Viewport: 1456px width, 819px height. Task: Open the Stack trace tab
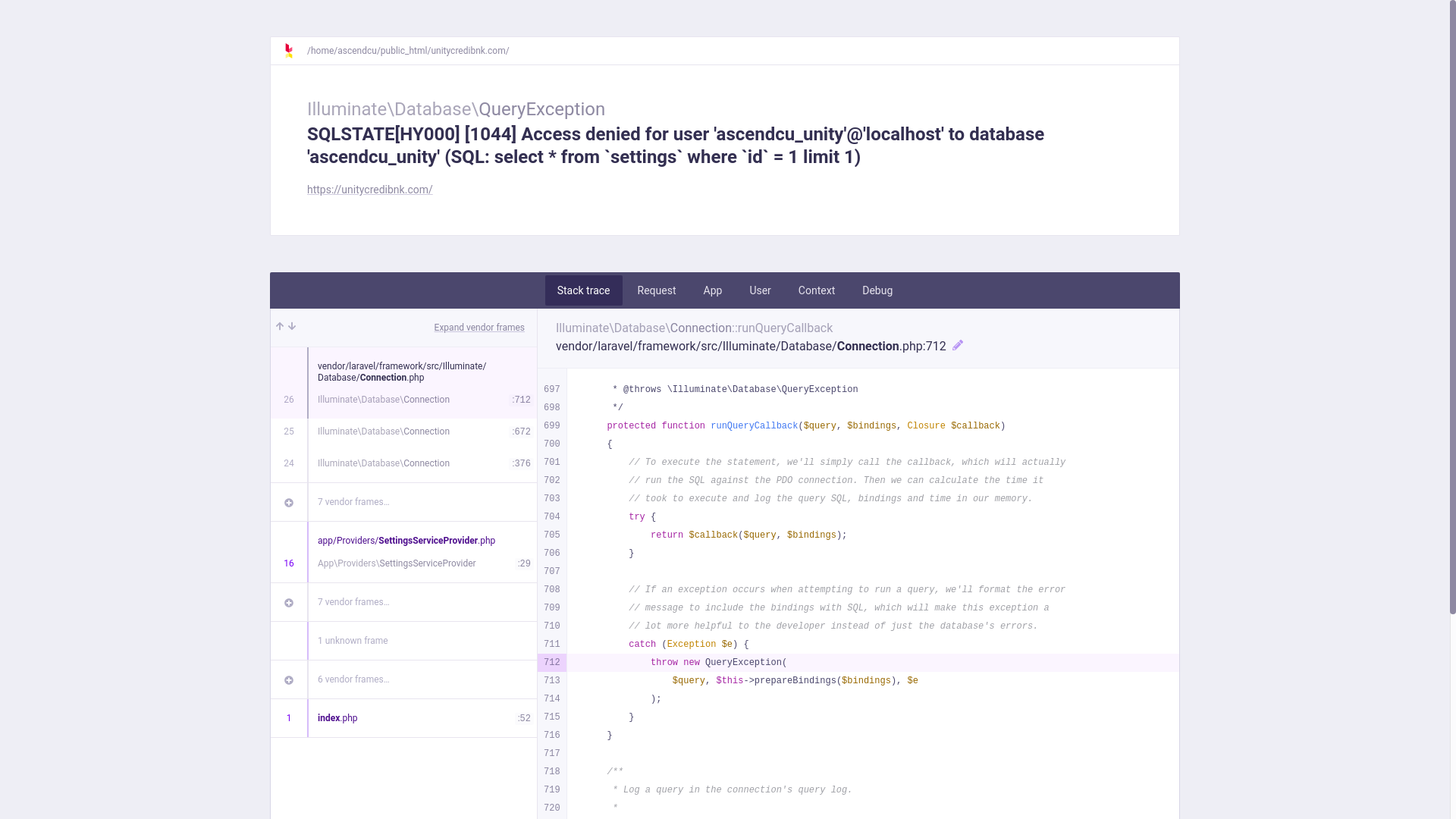[x=583, y=290]
